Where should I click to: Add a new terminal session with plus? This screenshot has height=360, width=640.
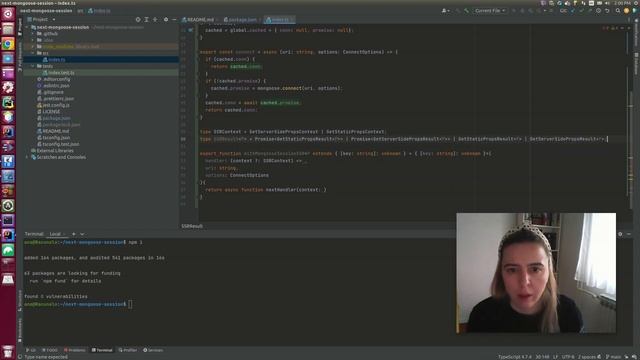point(74,234)
